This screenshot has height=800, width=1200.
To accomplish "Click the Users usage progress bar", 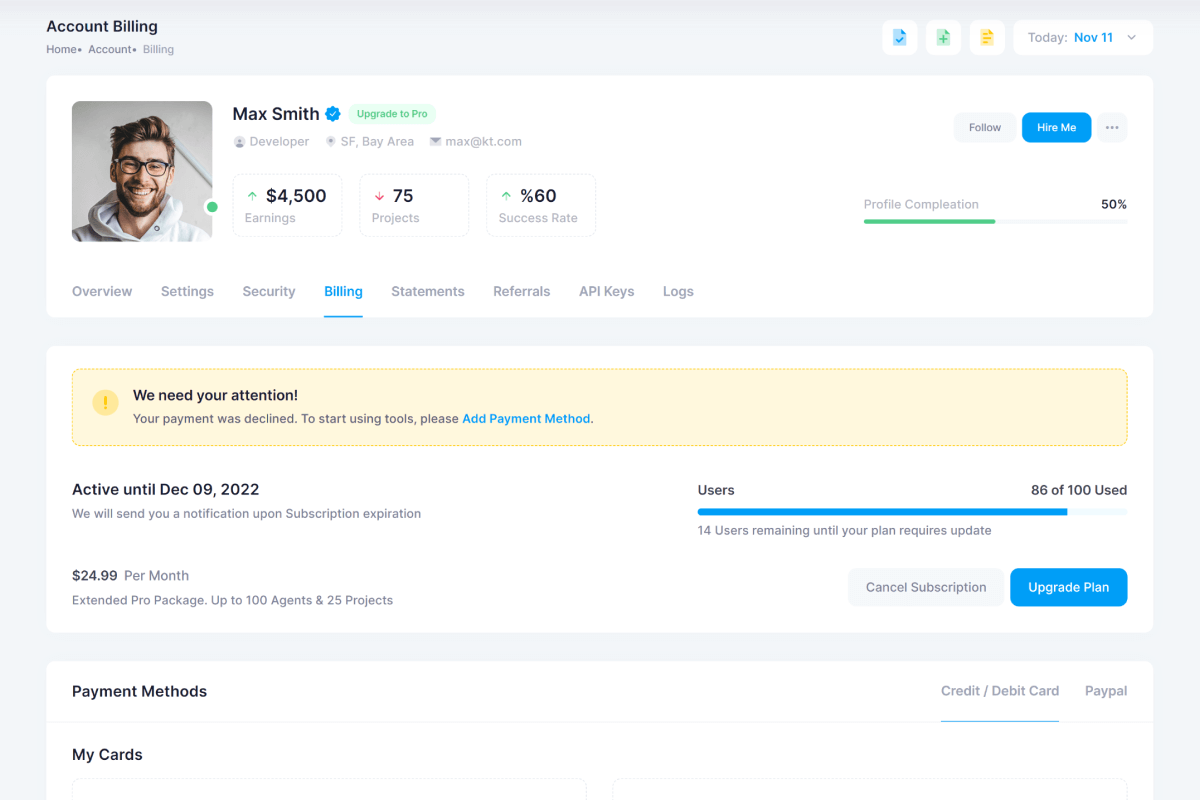I will click(911, 512).
